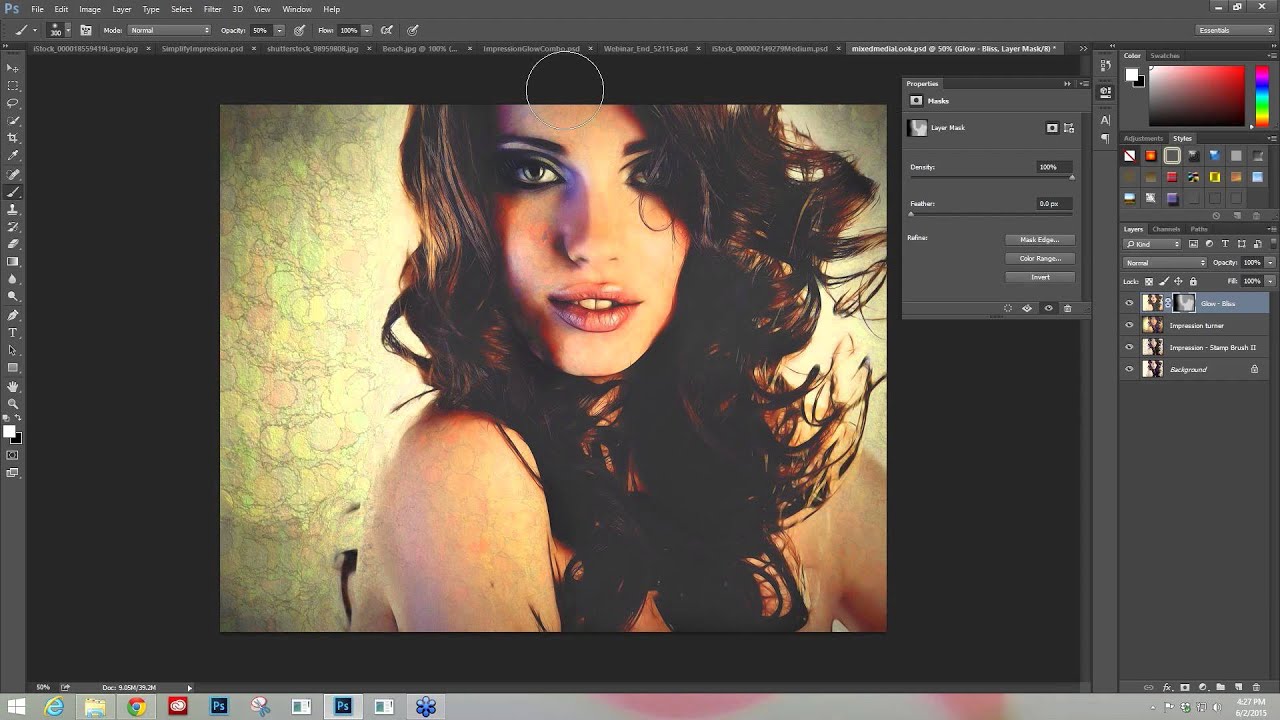Screen dimensions: 1280x720
Task: Apply the red button style thumbnail
Action: [1172, 177]
